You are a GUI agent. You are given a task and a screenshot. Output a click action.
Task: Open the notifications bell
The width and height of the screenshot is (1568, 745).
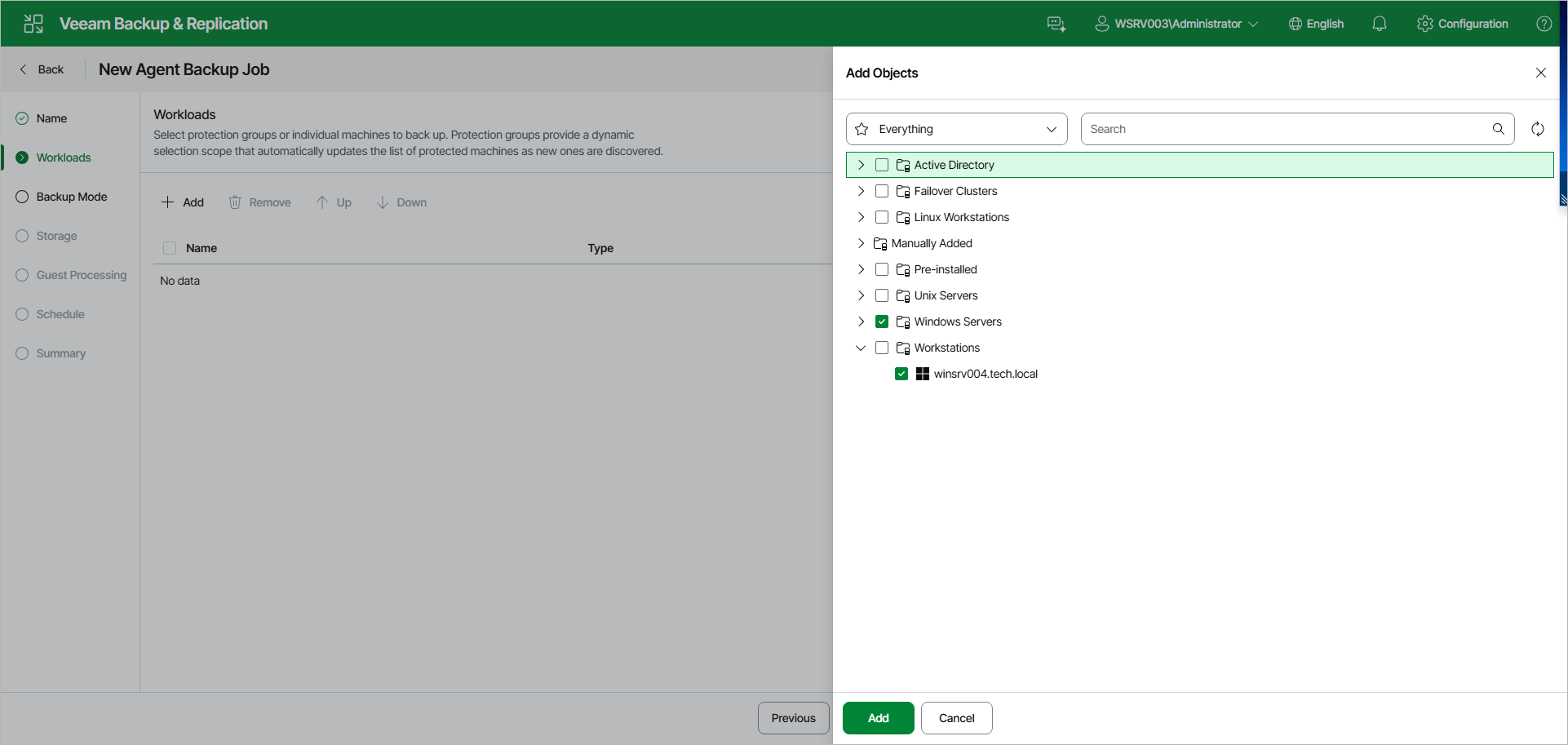pos(1380,24)
